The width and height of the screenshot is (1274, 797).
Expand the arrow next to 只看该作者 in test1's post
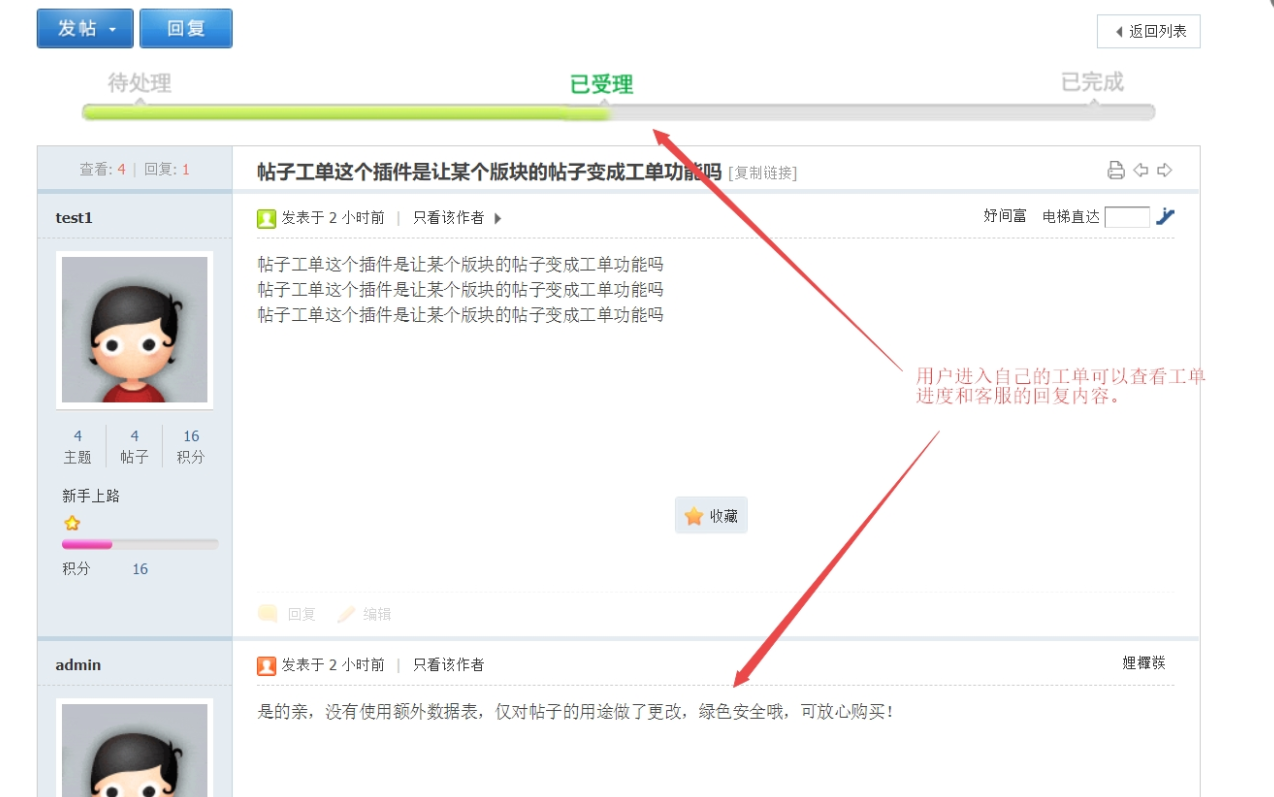[498, 218]
